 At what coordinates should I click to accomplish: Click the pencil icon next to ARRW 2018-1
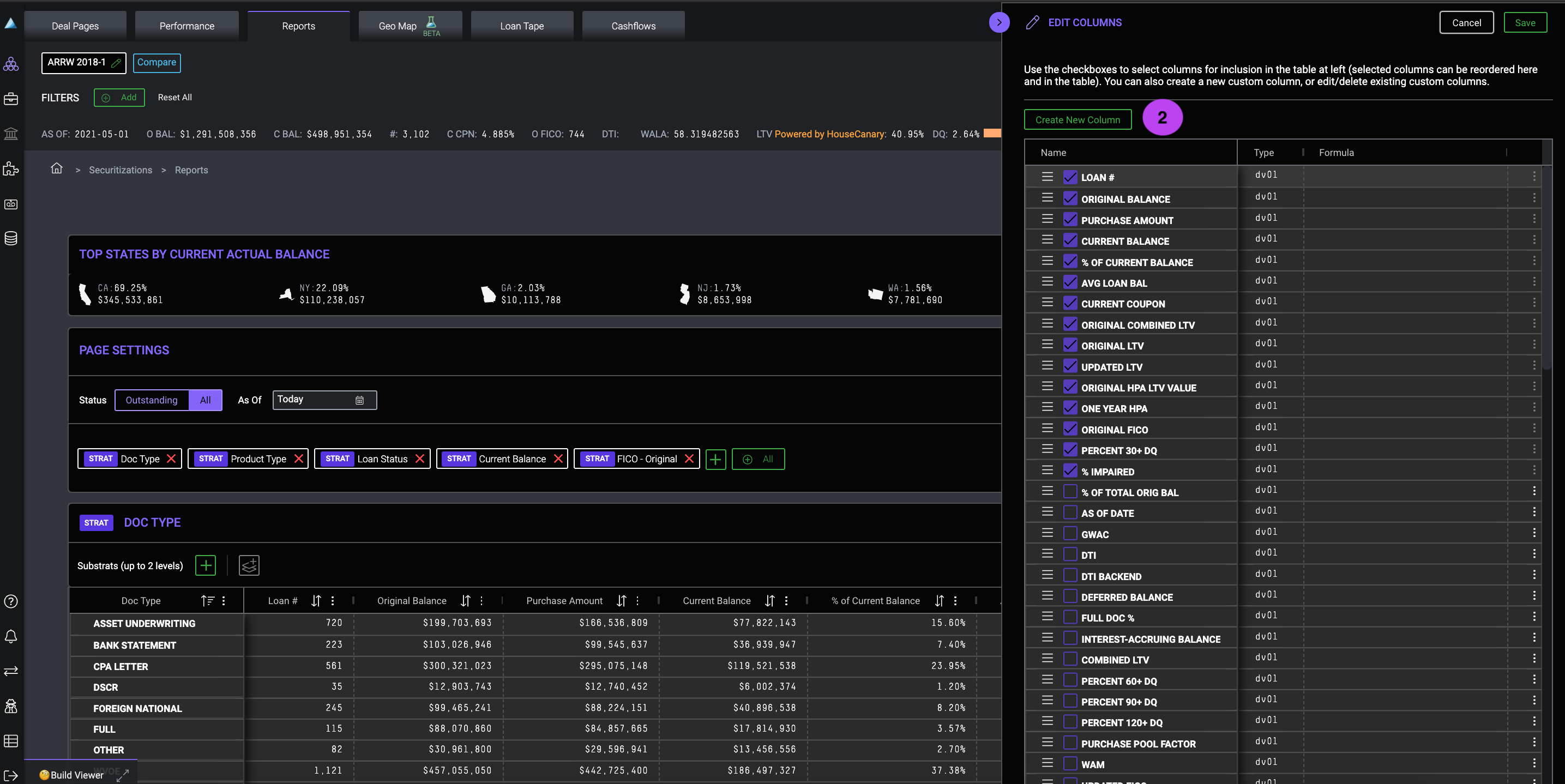click(116, 63)
